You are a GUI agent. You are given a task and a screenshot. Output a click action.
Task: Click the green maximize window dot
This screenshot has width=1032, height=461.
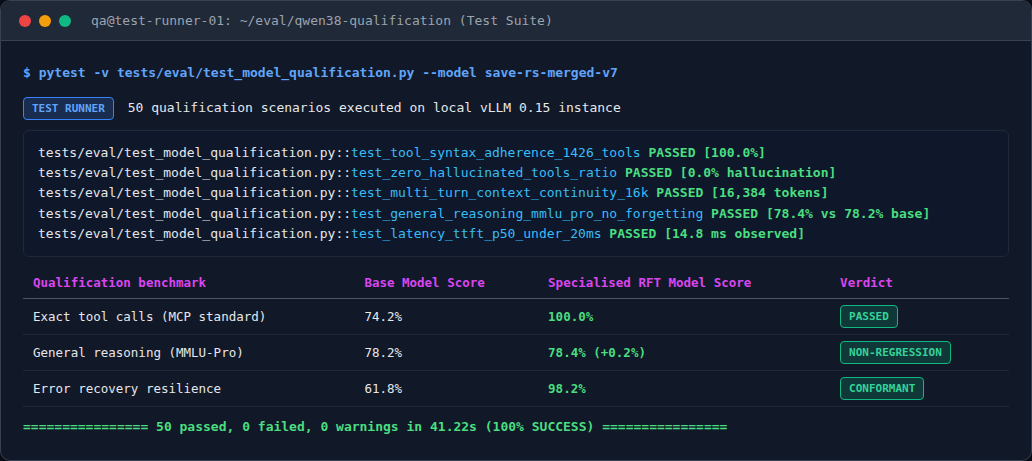coord(64,20)
